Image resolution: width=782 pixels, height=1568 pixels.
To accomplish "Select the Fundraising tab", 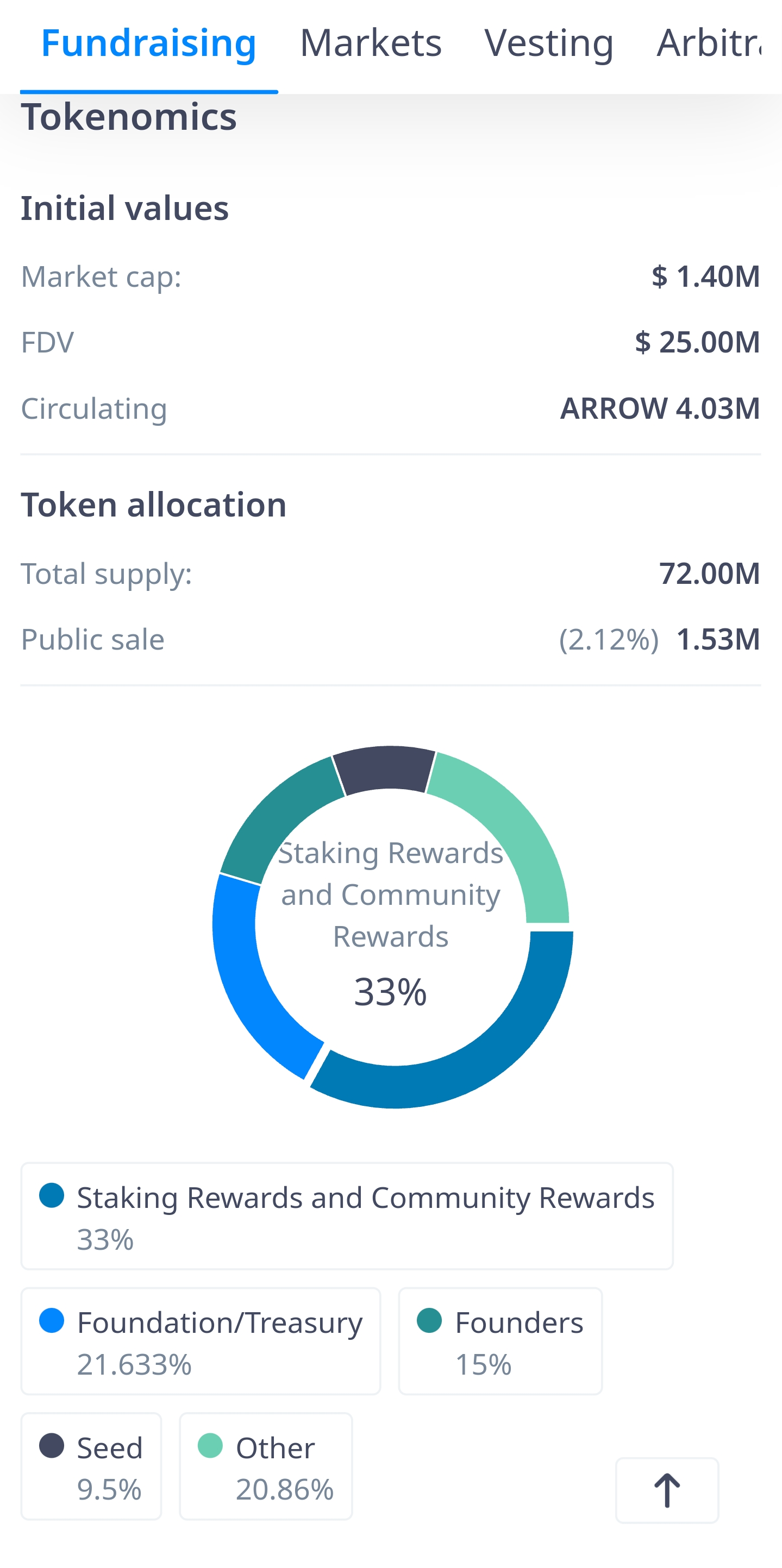I will pyautogui.click(x=148, y=44).
